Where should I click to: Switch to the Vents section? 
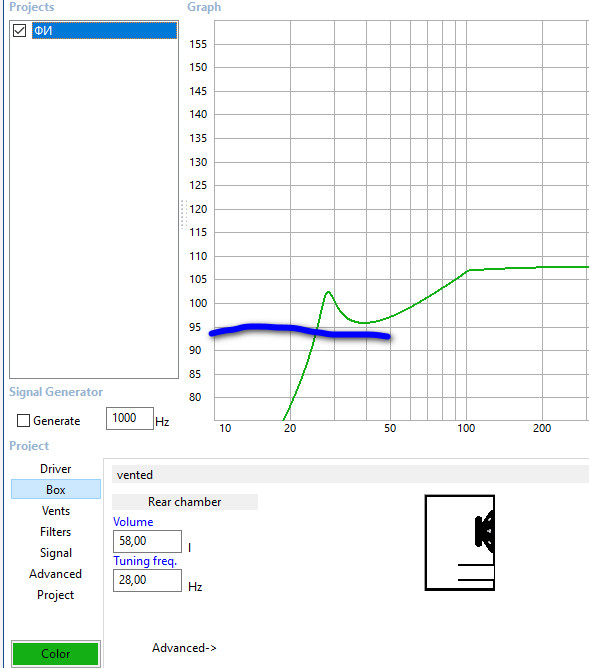(56, 510)
